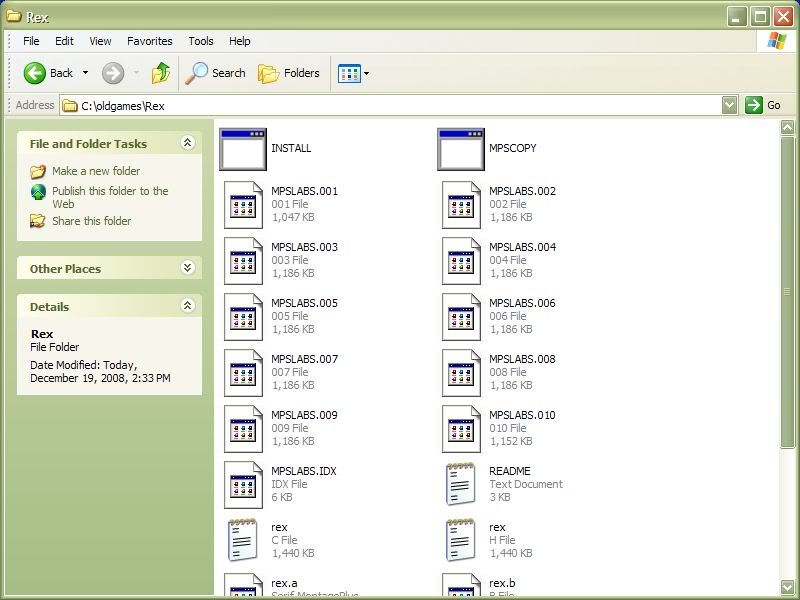Click the MPSLABS.IDX file name text
Image resolution: width=800 pixels, height=600 pixels.
click(x=304, y=471)
